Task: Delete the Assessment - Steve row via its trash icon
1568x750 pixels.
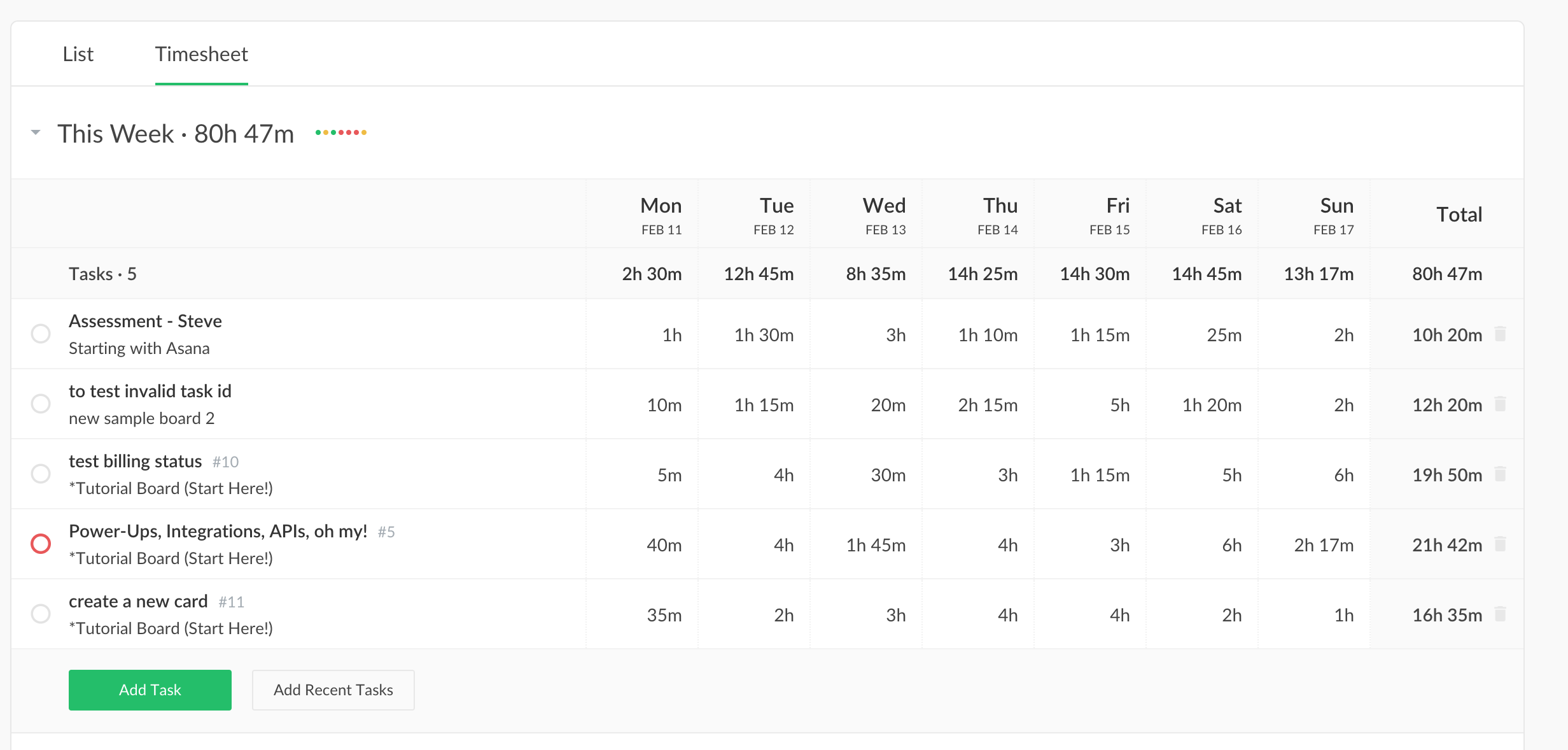Action: point(1500,334)
